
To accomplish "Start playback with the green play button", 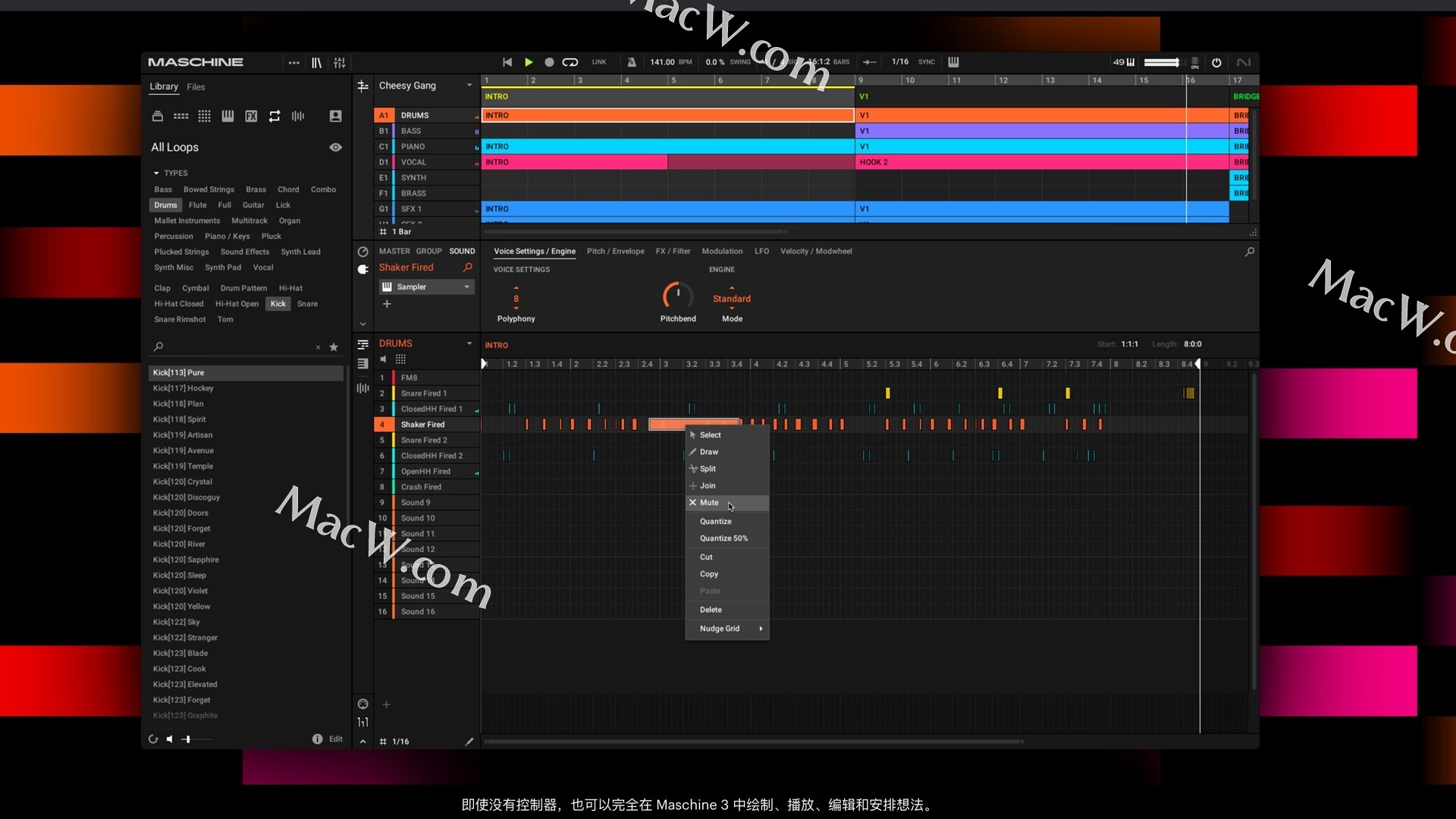I will click(529, 62).
